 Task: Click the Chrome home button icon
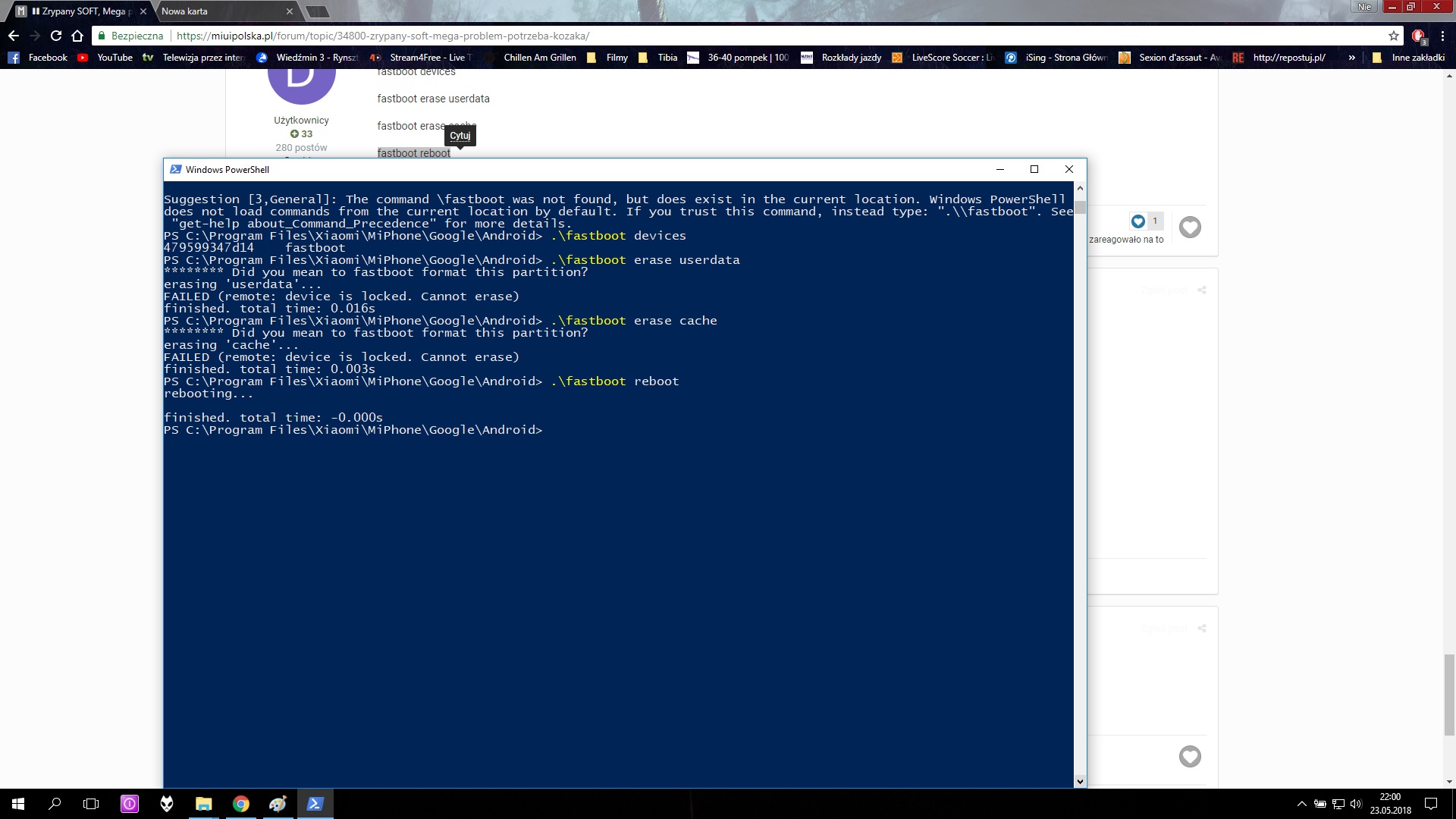pyautogui.click(x=77, y=36)
